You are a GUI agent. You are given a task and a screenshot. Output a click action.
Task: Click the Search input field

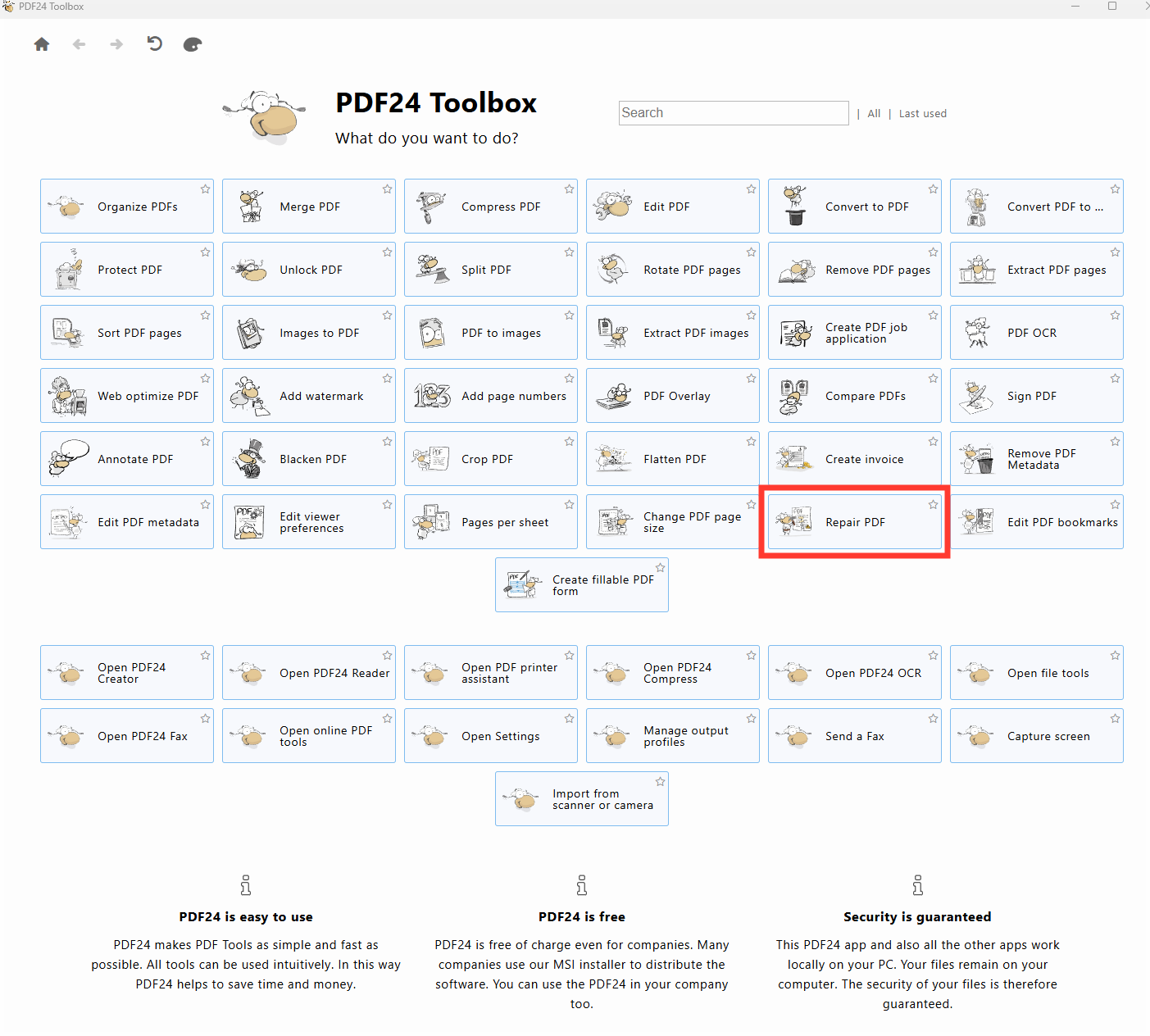733,113
